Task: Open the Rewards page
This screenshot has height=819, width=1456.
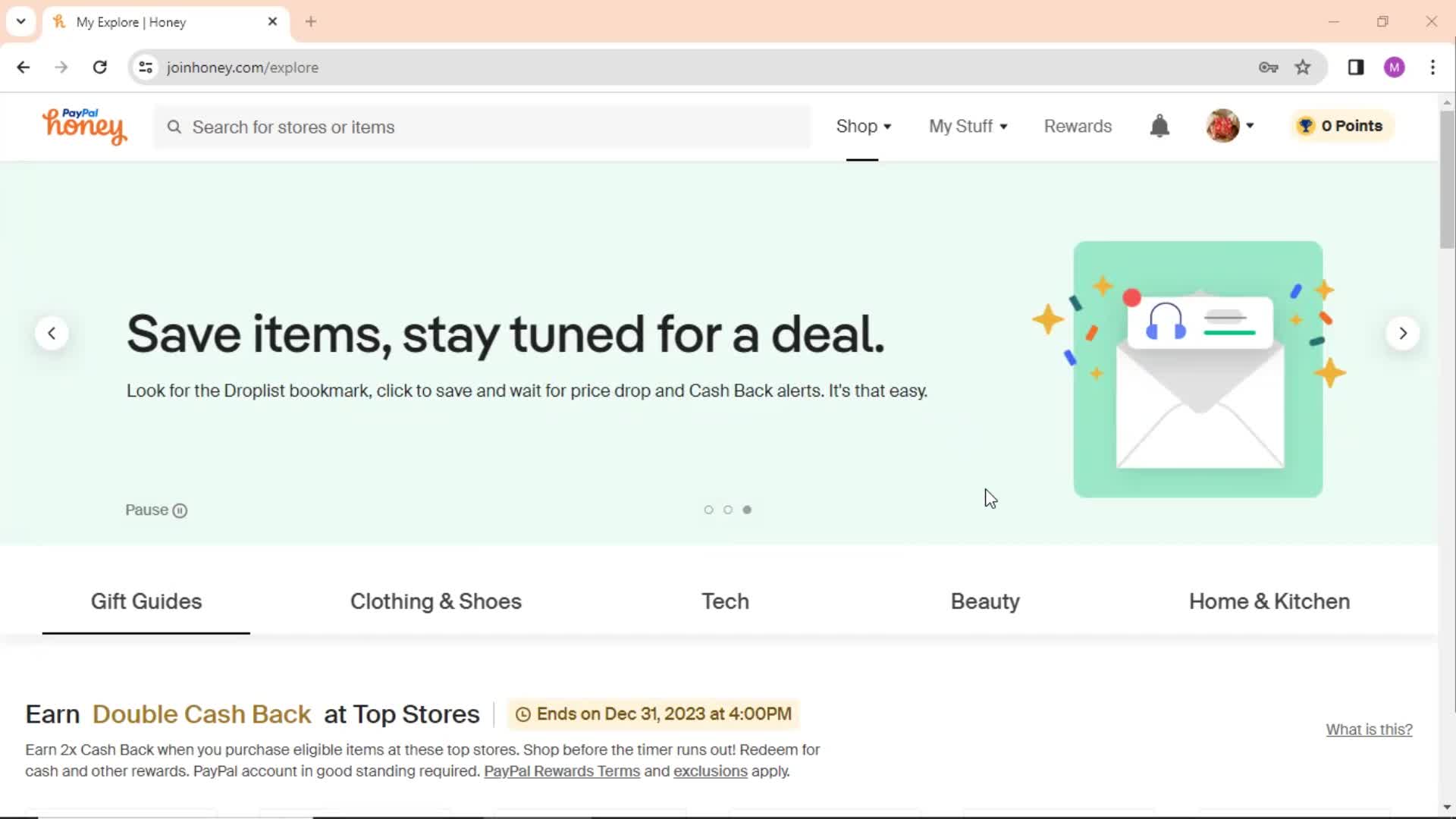Action: (1078, 127)
